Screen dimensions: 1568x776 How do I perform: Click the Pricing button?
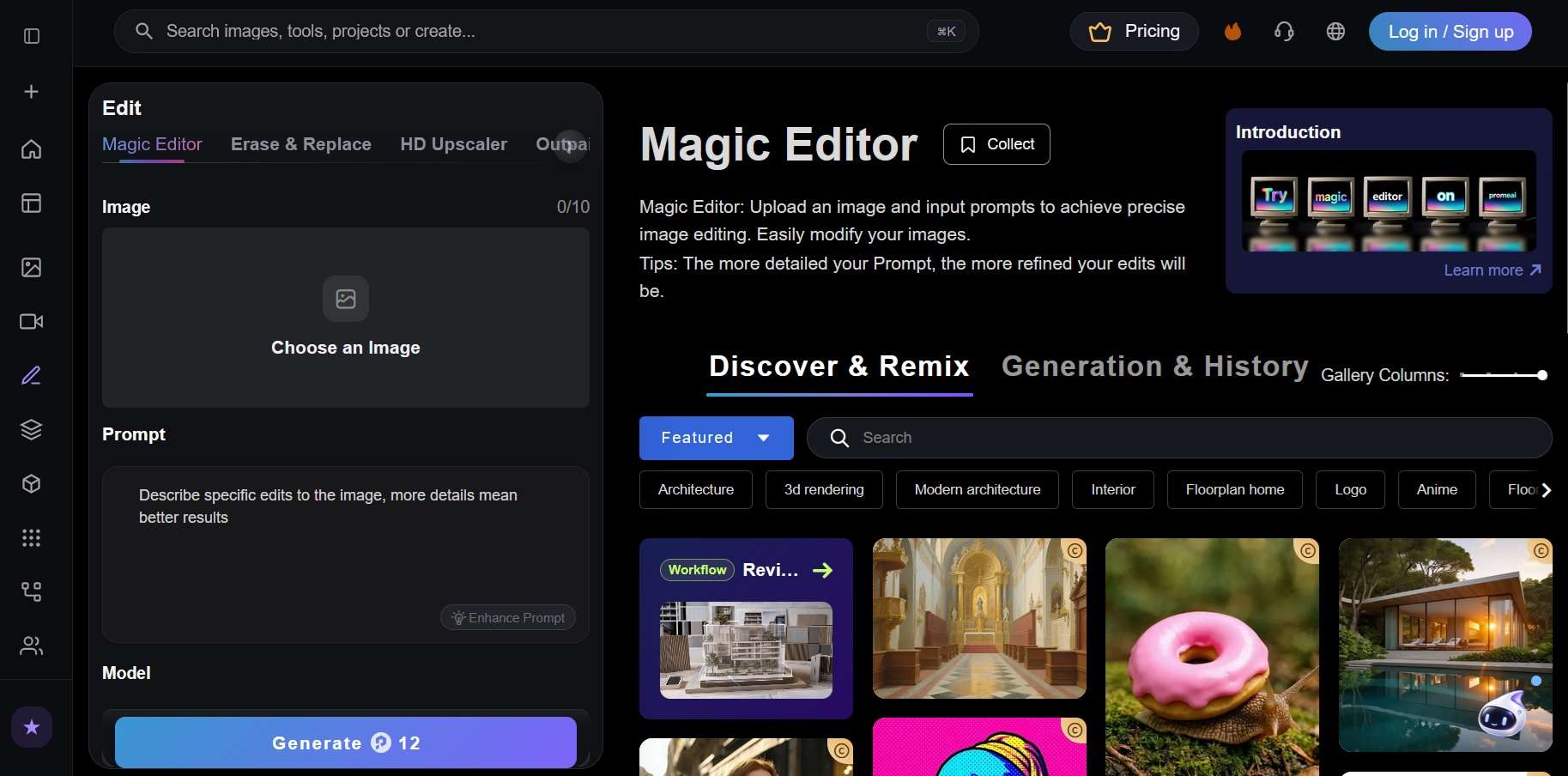point(1135,32)
